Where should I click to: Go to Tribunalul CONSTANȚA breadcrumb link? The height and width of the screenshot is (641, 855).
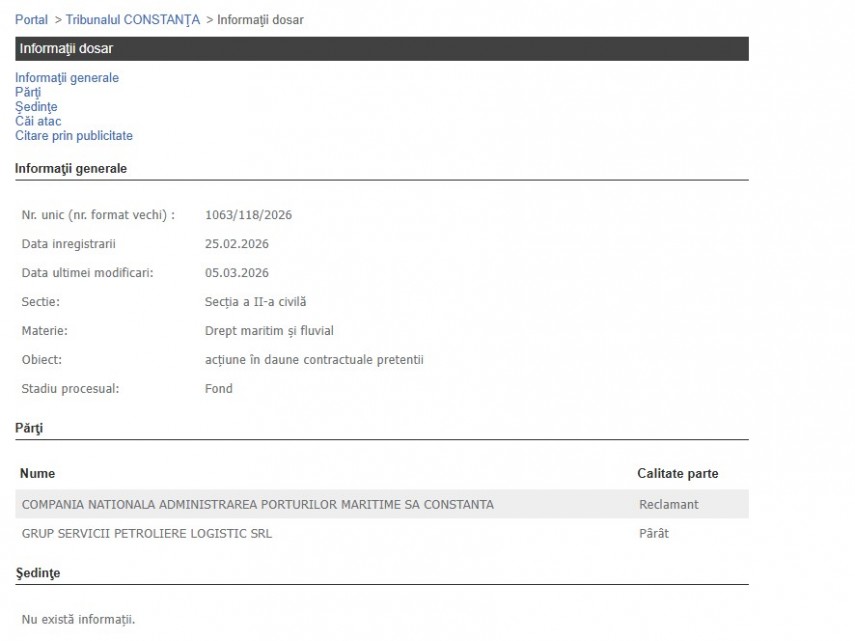point(133,20)
